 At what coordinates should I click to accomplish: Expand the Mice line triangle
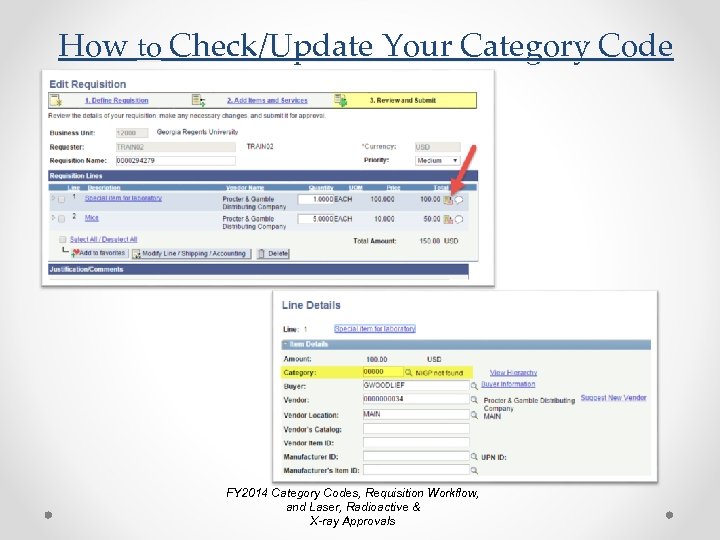(53, 218)
